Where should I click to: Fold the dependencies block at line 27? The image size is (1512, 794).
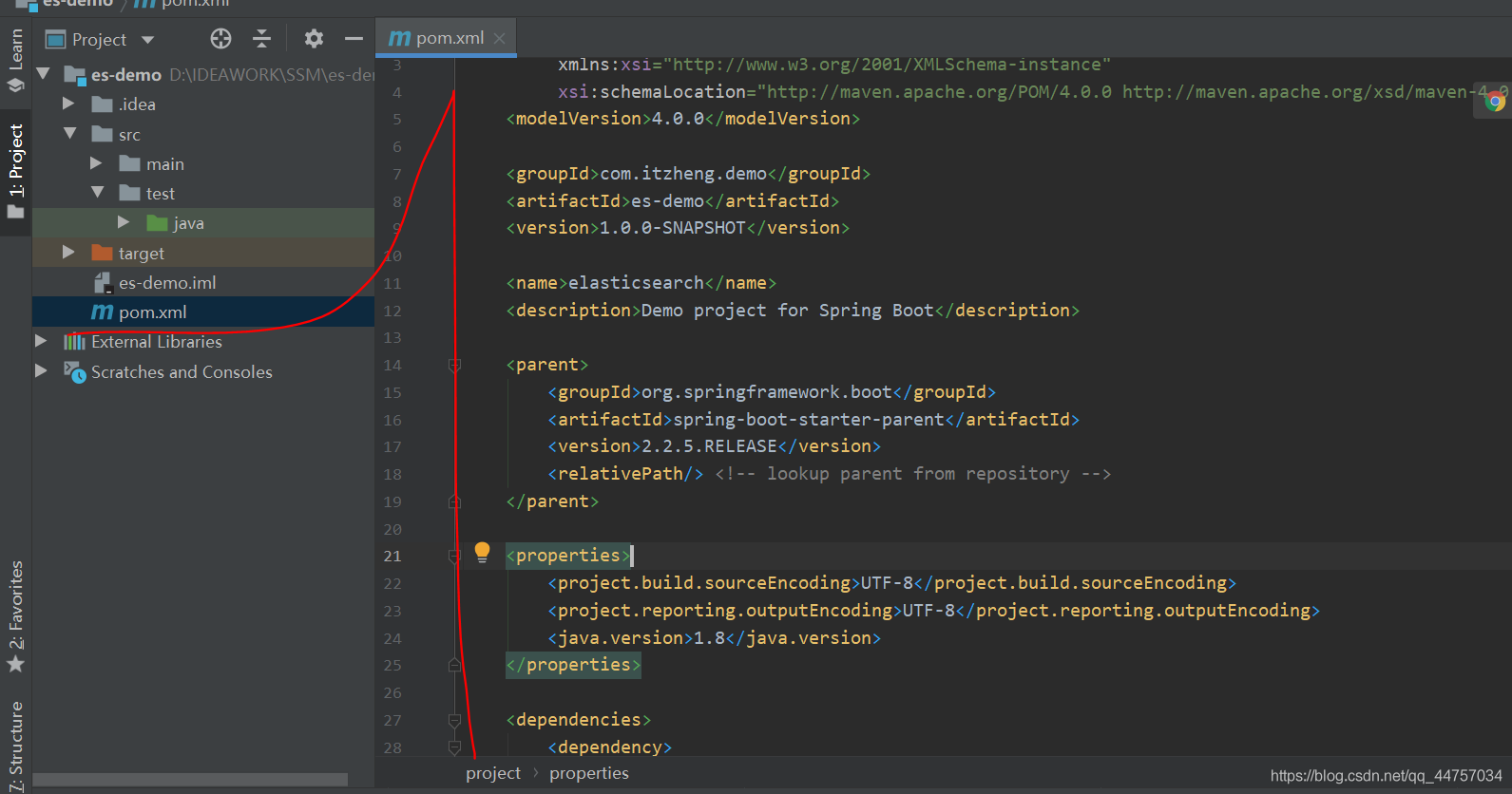pos(454,720)
